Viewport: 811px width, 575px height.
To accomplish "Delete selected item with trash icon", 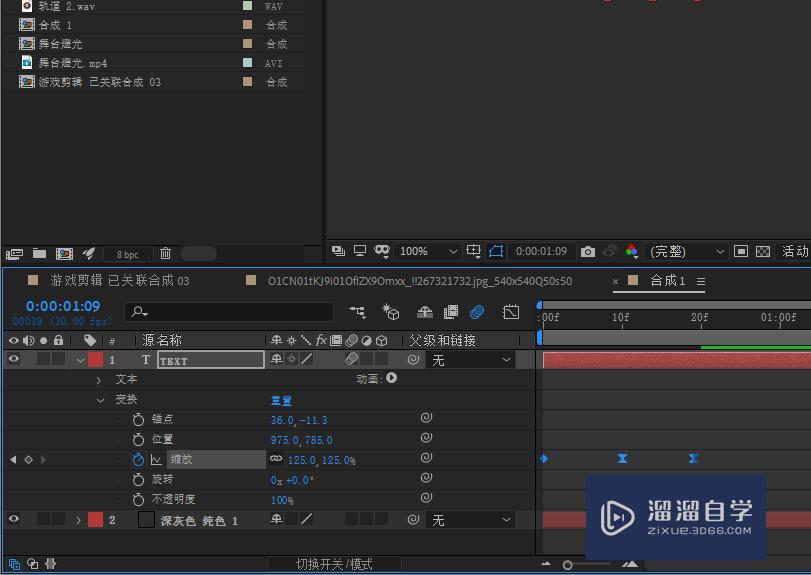I will coord(165,253).
